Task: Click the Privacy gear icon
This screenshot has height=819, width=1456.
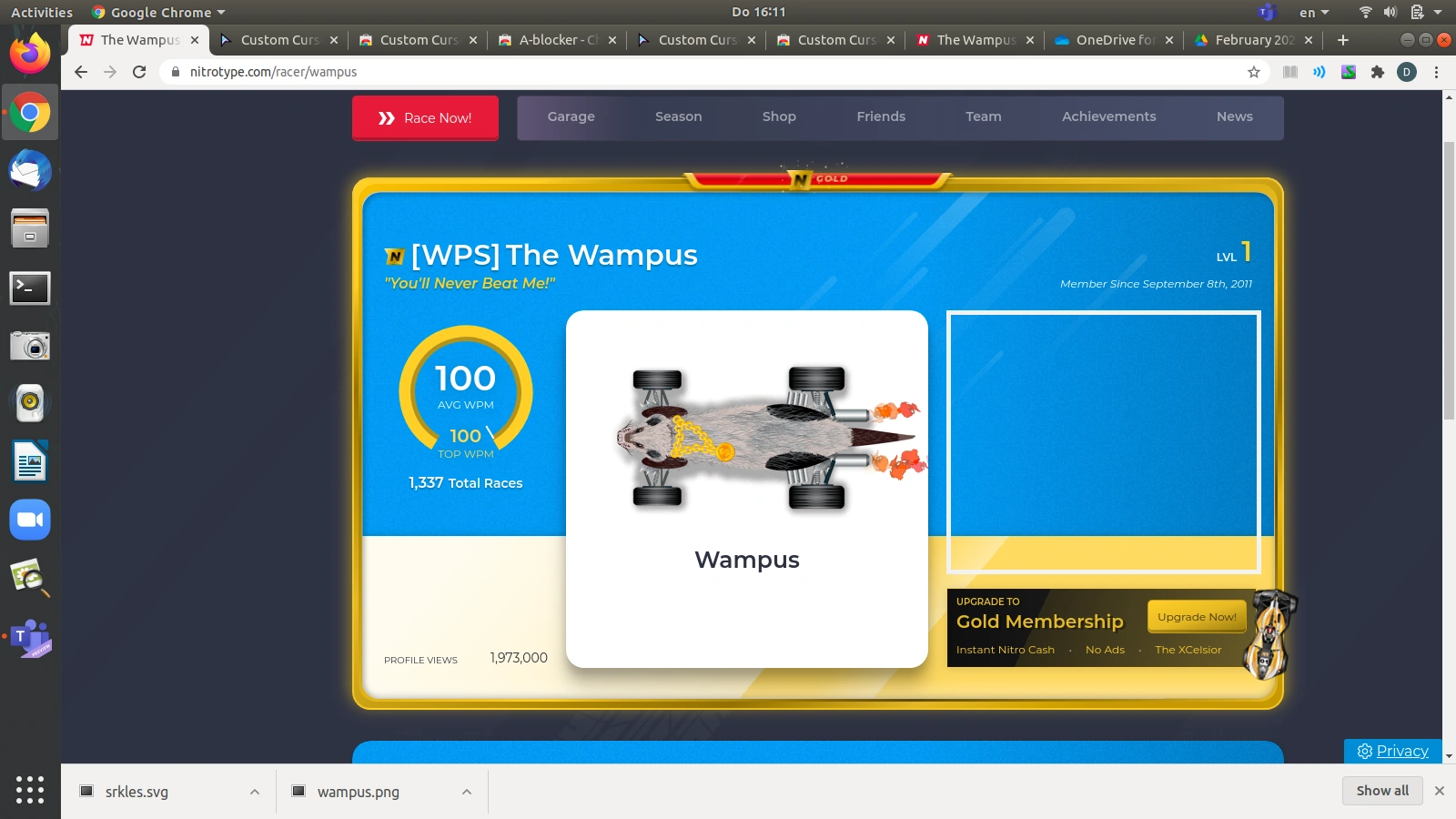Action: [1364, 751]
